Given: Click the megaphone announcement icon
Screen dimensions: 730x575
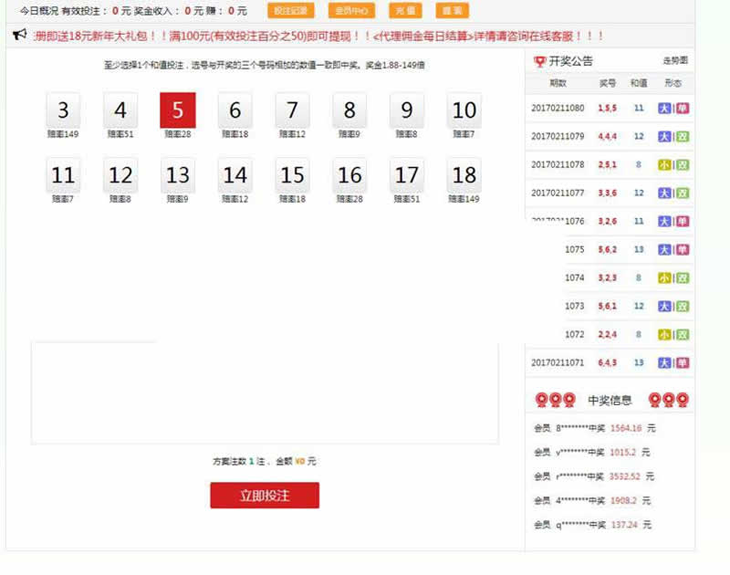Looking at the screenshot, I should coord(19,36).
